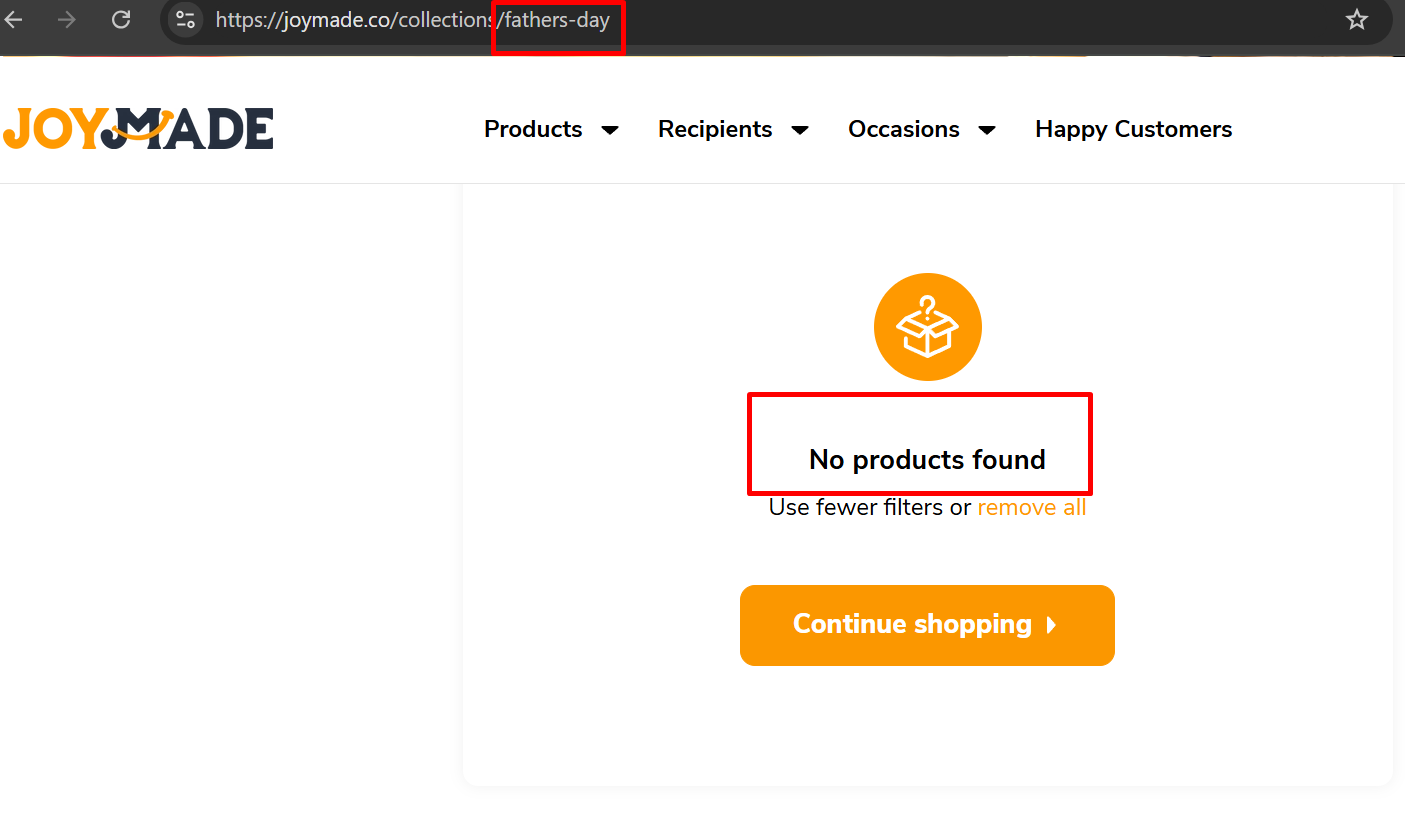Select the Occasions menu item
1405x820 pixels.
(903, 129)
